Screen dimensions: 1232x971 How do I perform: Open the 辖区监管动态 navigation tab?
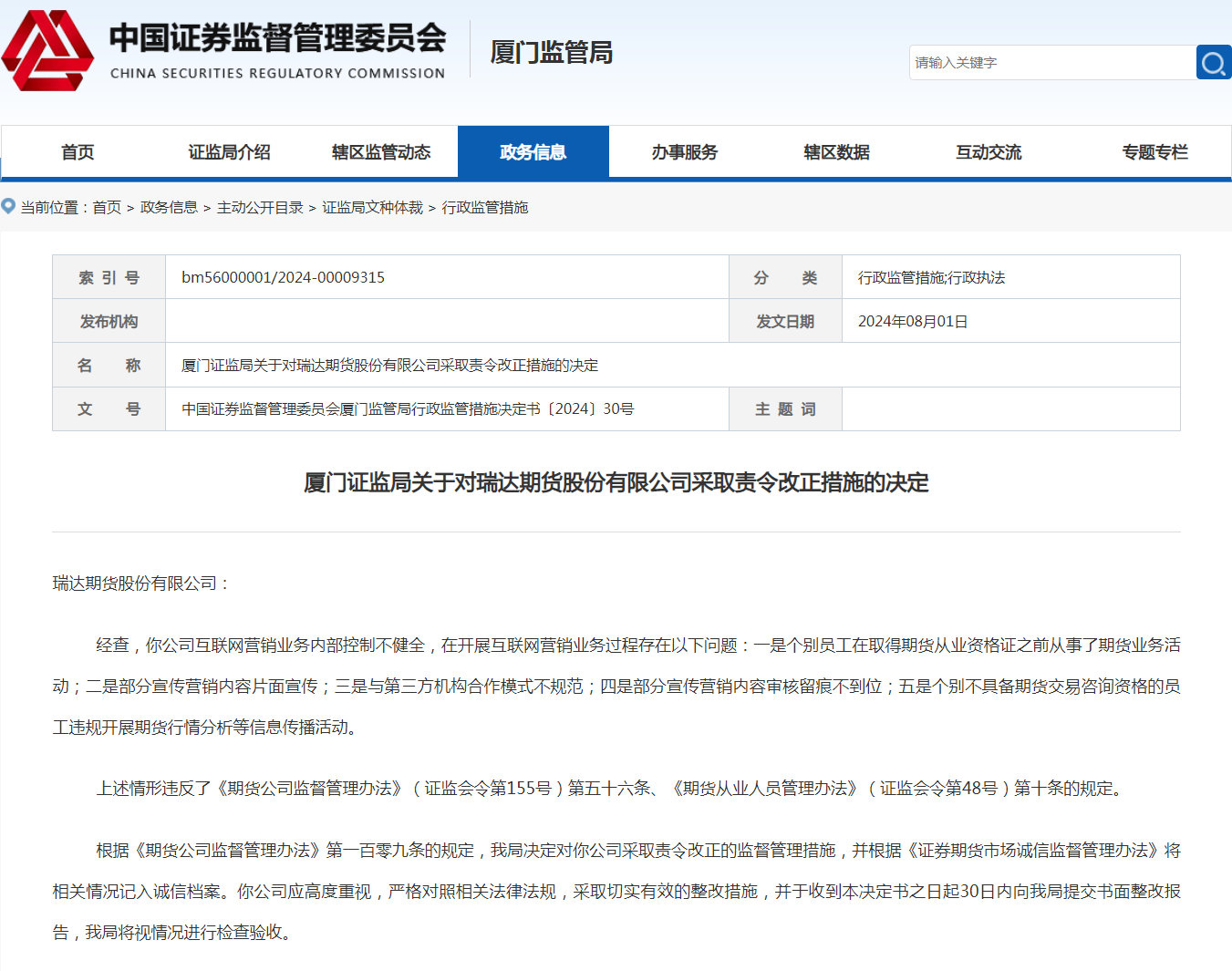pyautogui.click(x=381, y=152)
